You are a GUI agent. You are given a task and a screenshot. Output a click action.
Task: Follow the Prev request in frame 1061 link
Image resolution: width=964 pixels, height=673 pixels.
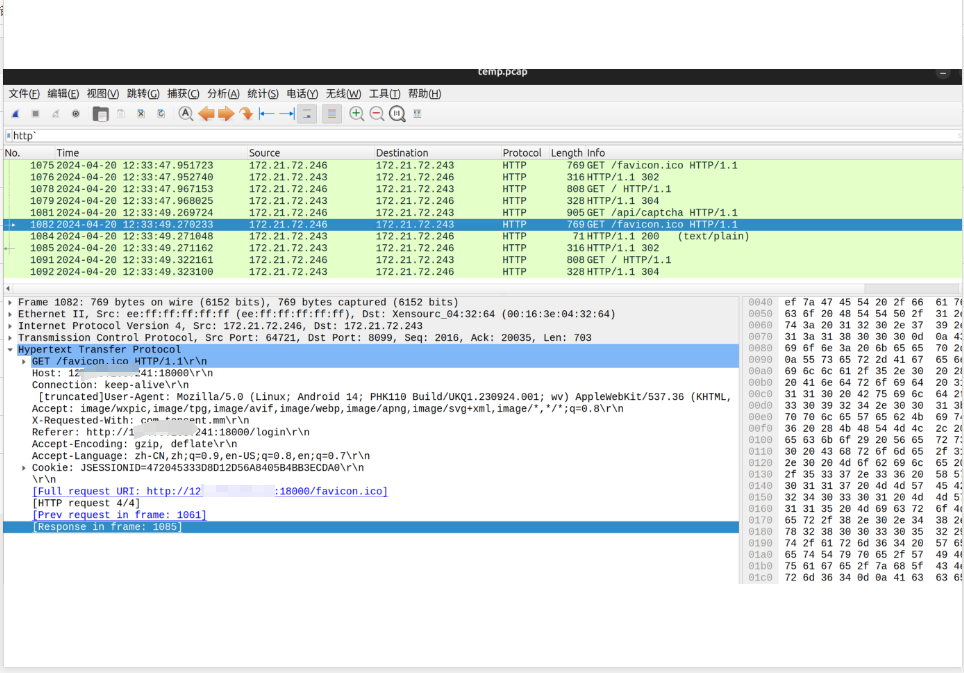click(119, 515)
